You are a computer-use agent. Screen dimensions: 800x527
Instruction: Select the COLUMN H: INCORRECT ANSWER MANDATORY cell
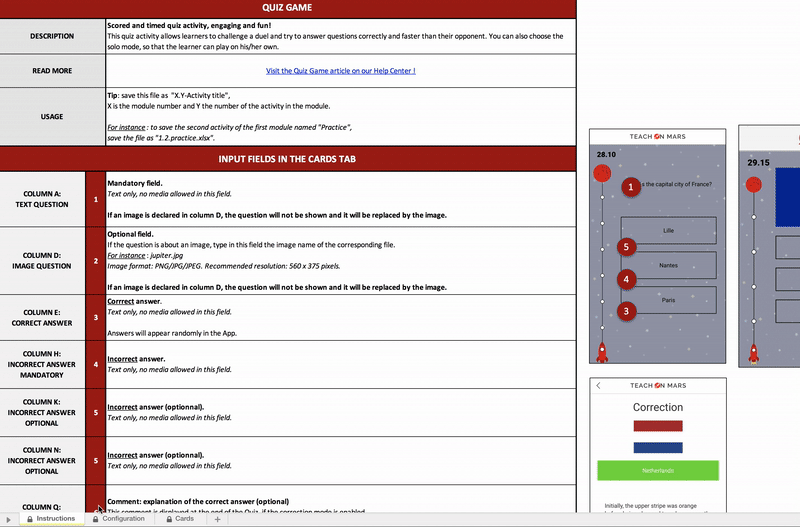[42, 364]
